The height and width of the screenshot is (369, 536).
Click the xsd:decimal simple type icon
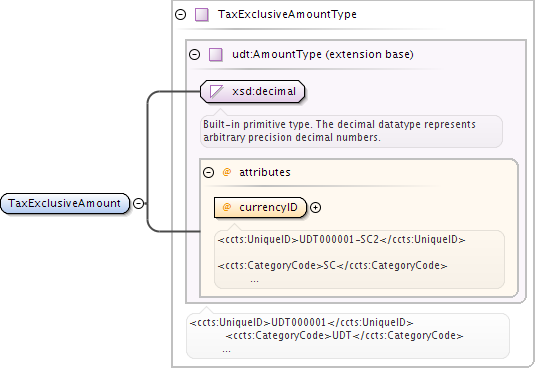[x=216, y=92]
